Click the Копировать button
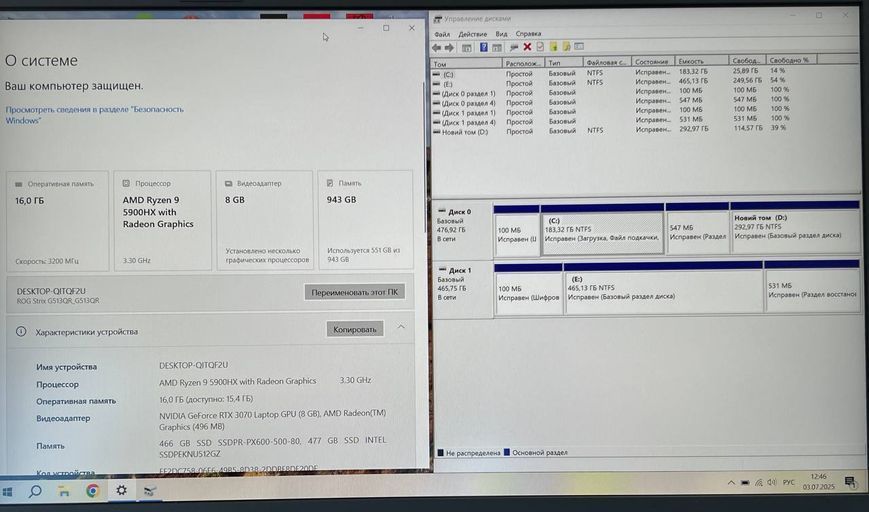869x512 pixels. click(355, 329)
